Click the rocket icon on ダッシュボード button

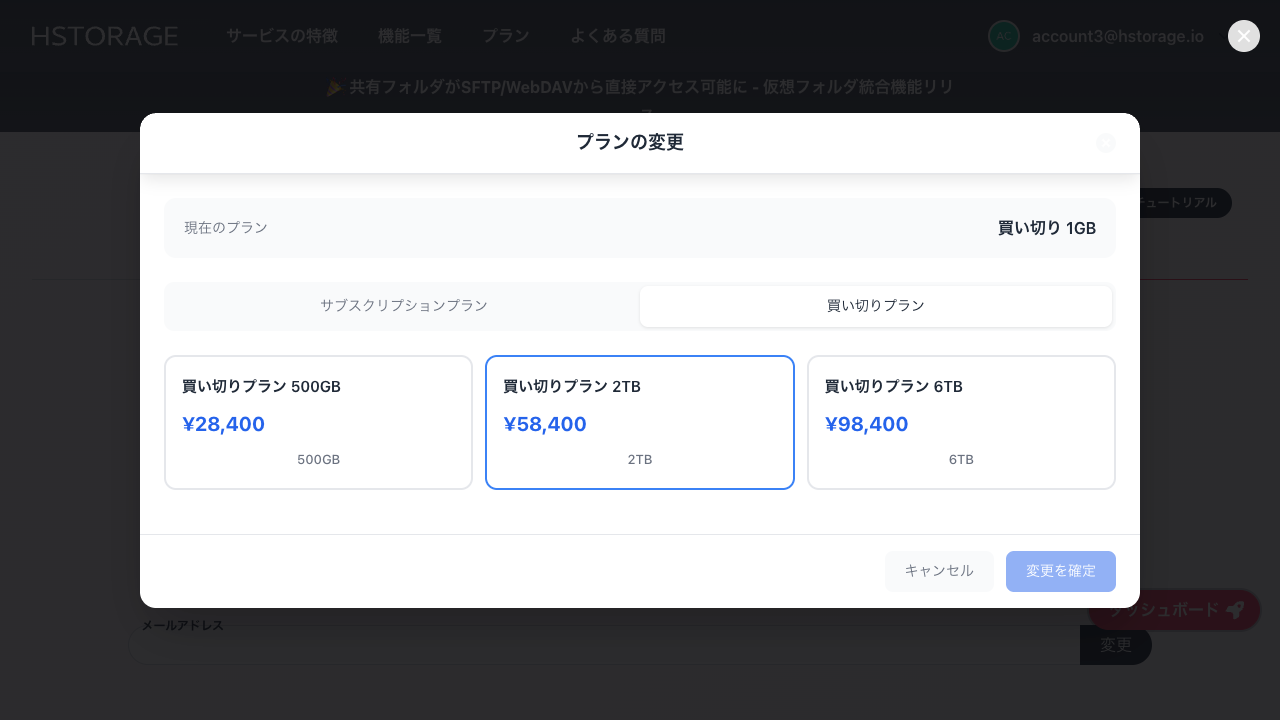1235,610
